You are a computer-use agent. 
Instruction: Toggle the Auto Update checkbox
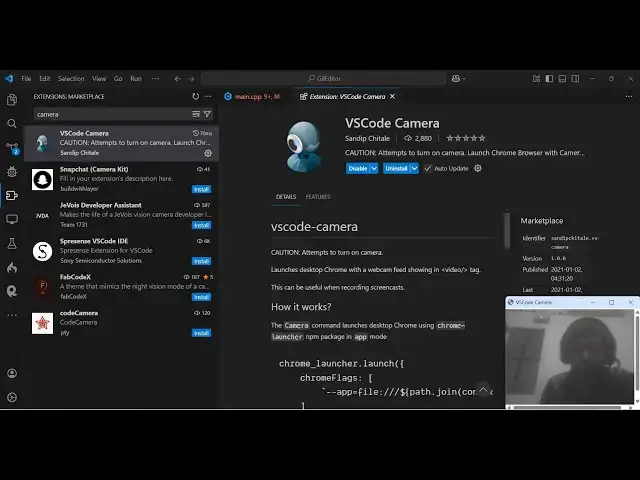click(427, 168)
